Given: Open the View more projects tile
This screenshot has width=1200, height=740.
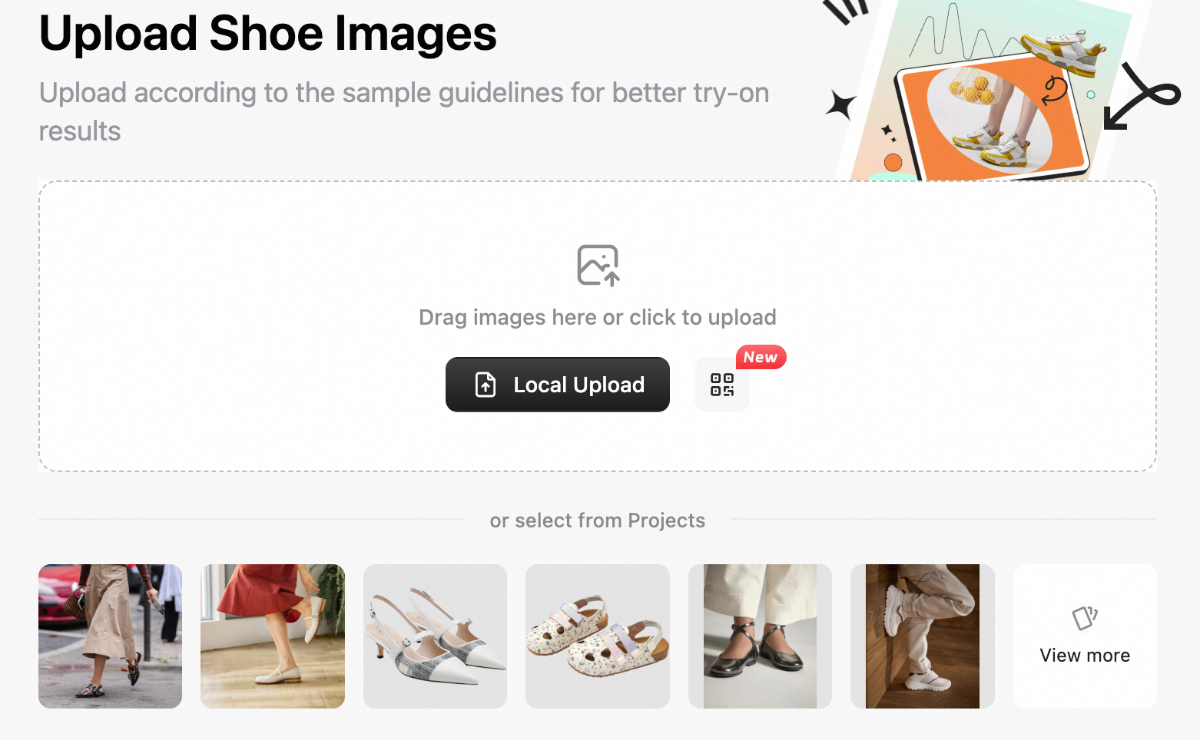Looking at the screenshot, I should coord(1085,636).
